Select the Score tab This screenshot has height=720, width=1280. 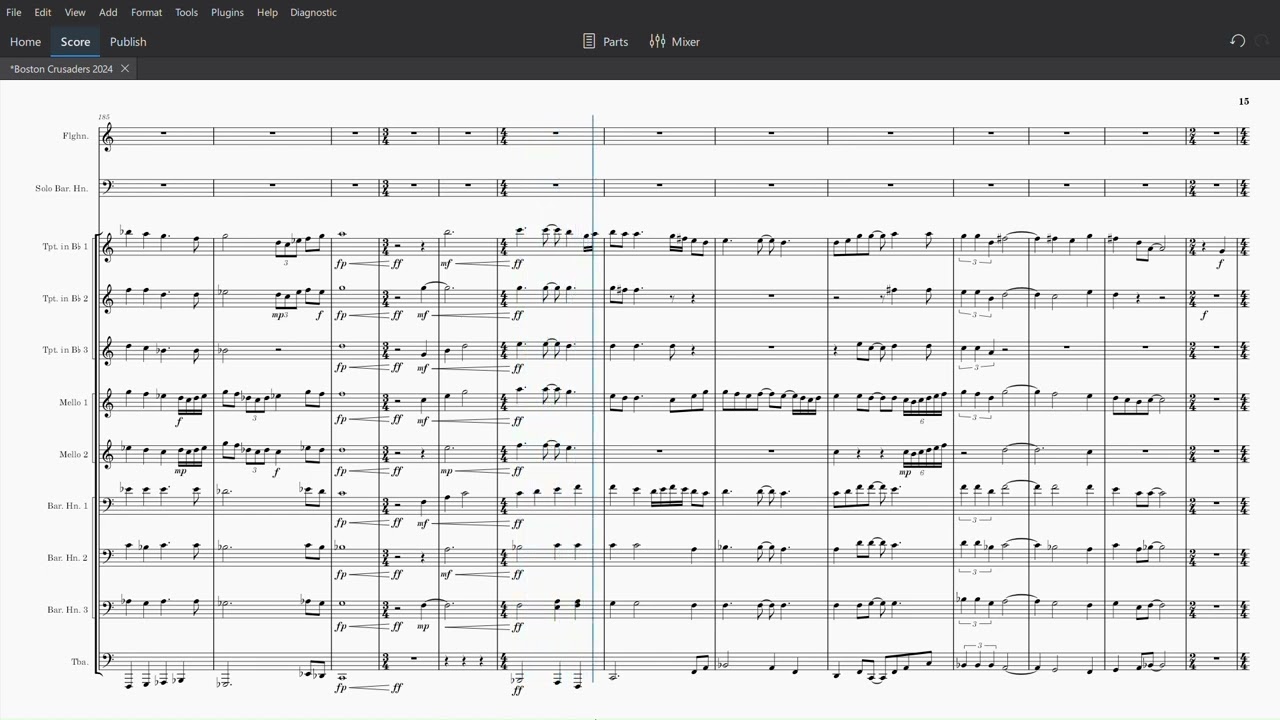[x=75, y=41]
